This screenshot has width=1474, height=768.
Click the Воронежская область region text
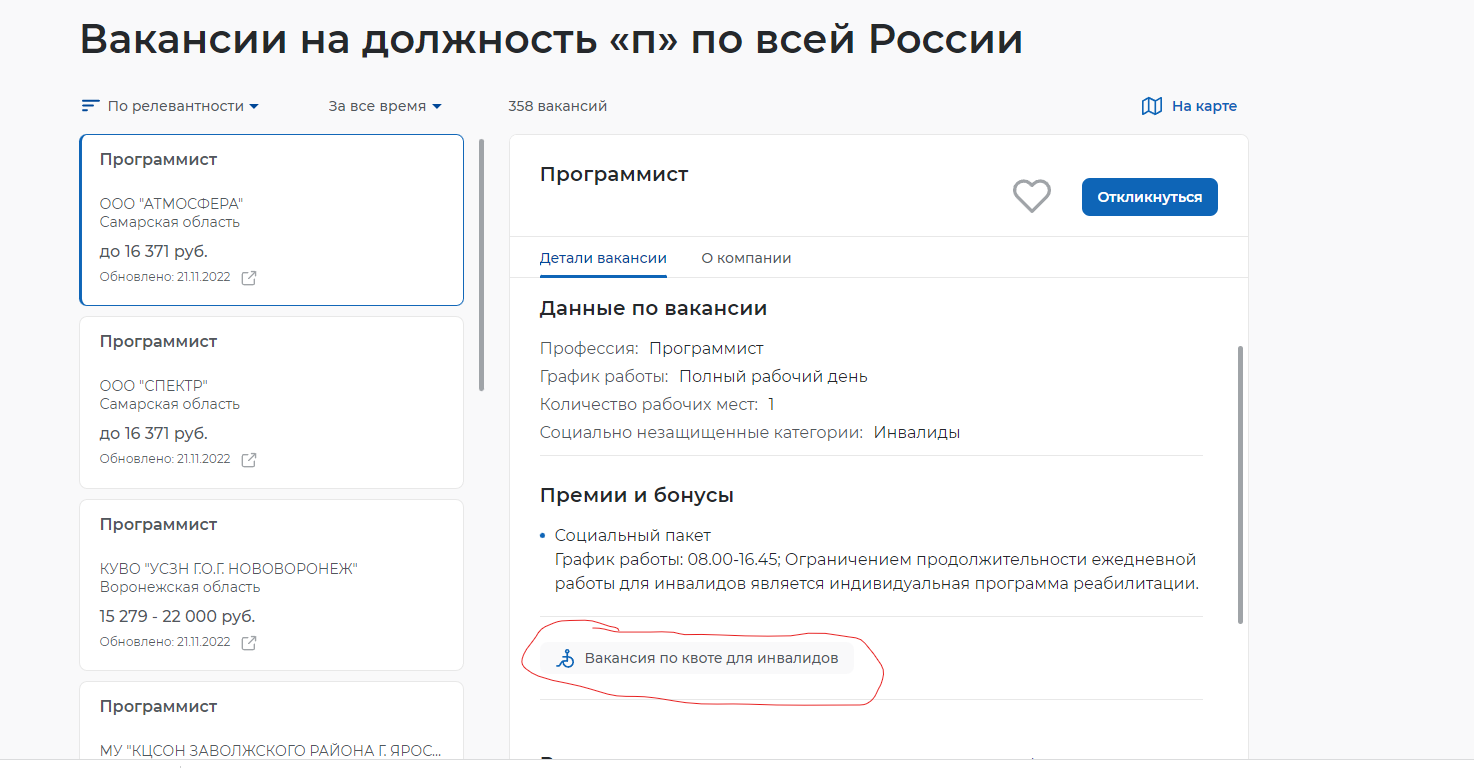[180, 587]
